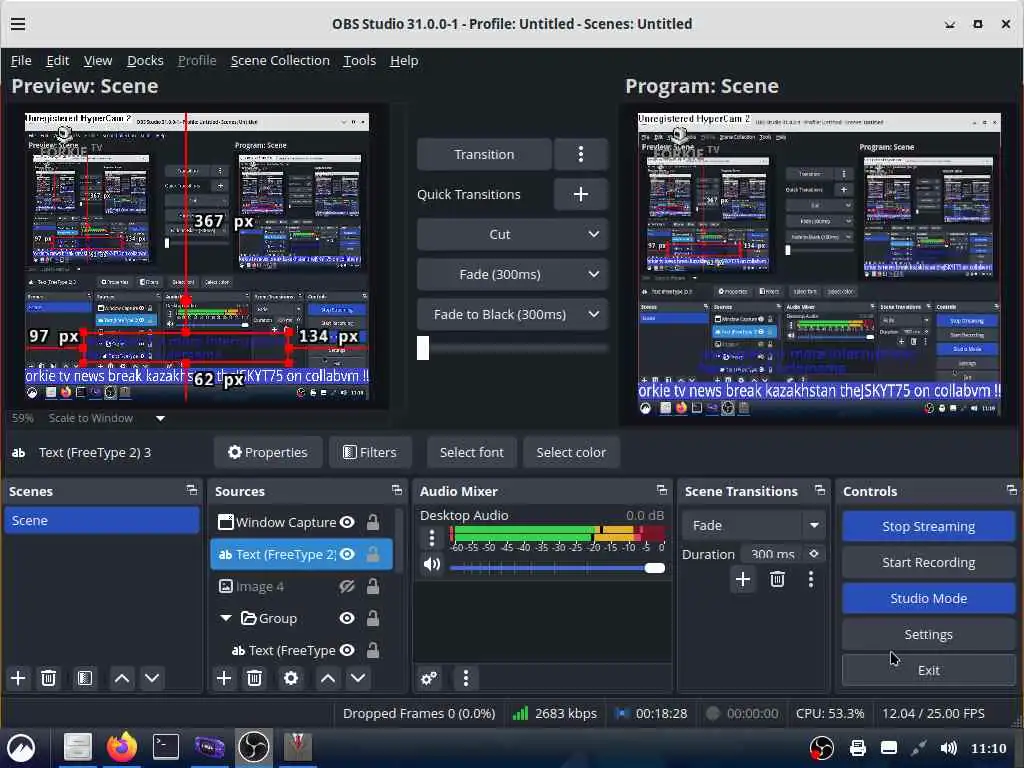This screenshot has height=768, width=1024.
Task: Open Cut quick transition dropdown
Action: (513, 234)
